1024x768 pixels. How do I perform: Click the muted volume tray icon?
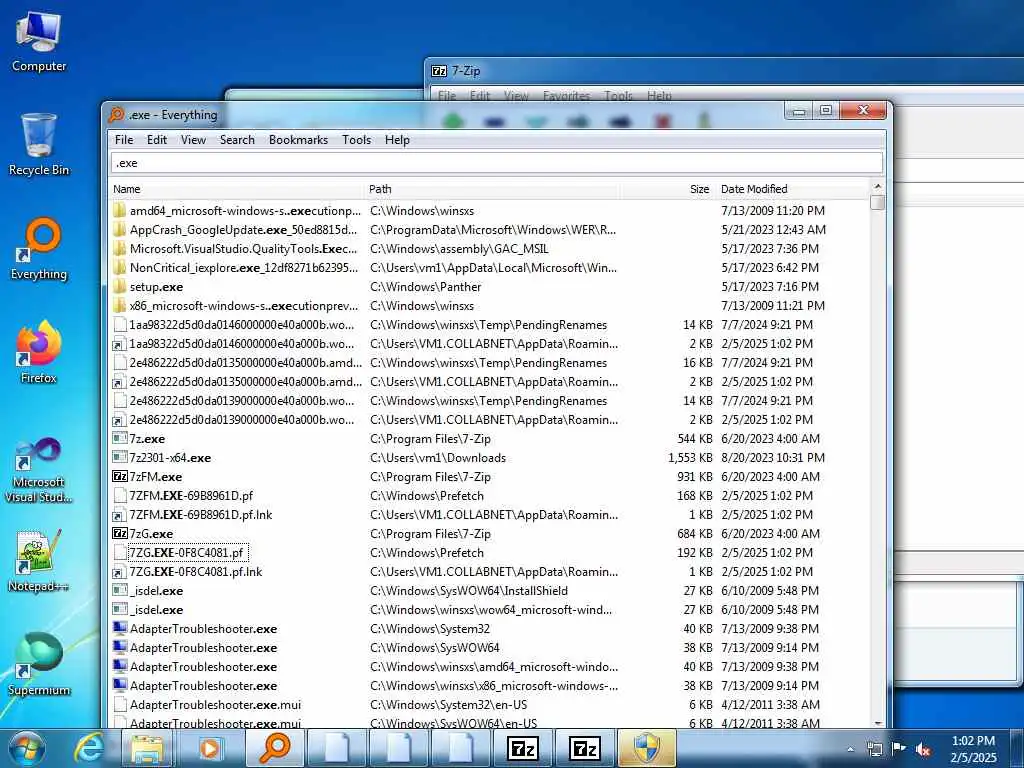[x=923, y=750]
